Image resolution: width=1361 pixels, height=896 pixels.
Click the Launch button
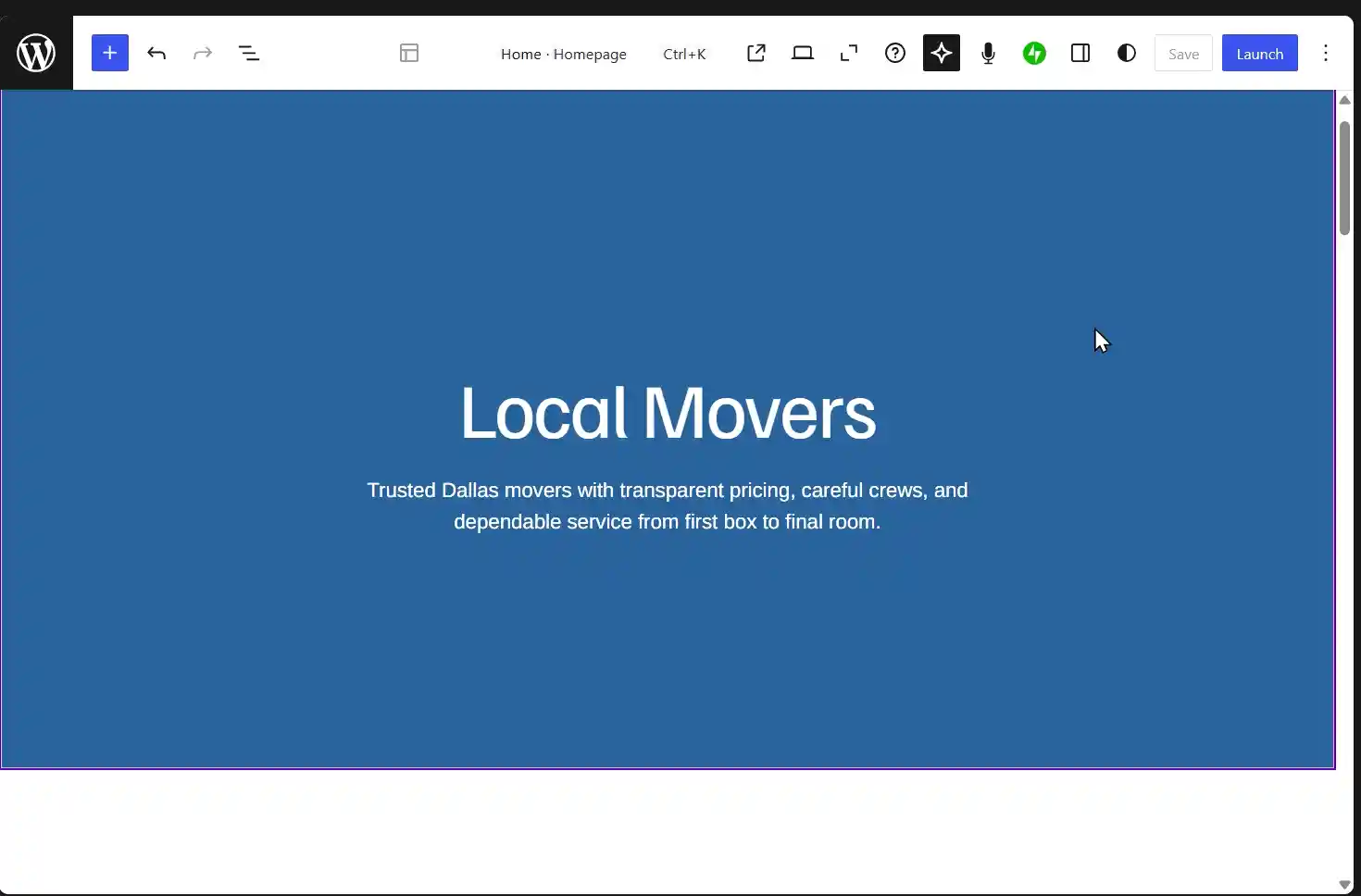pos(1260,54)
